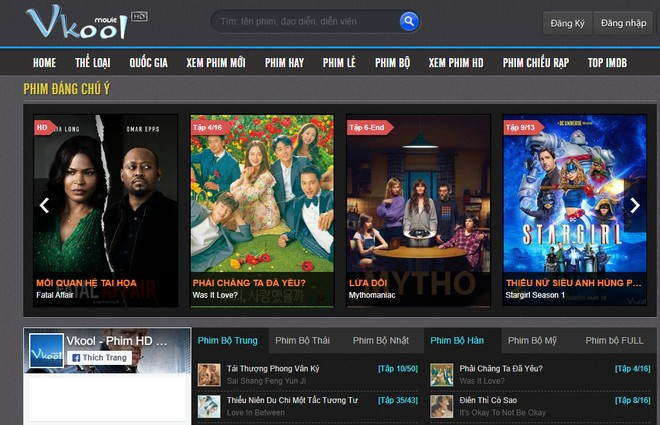660x425 pixels.
Task: Open the THỂ LOẠI menu
Action: coord(93,63)
